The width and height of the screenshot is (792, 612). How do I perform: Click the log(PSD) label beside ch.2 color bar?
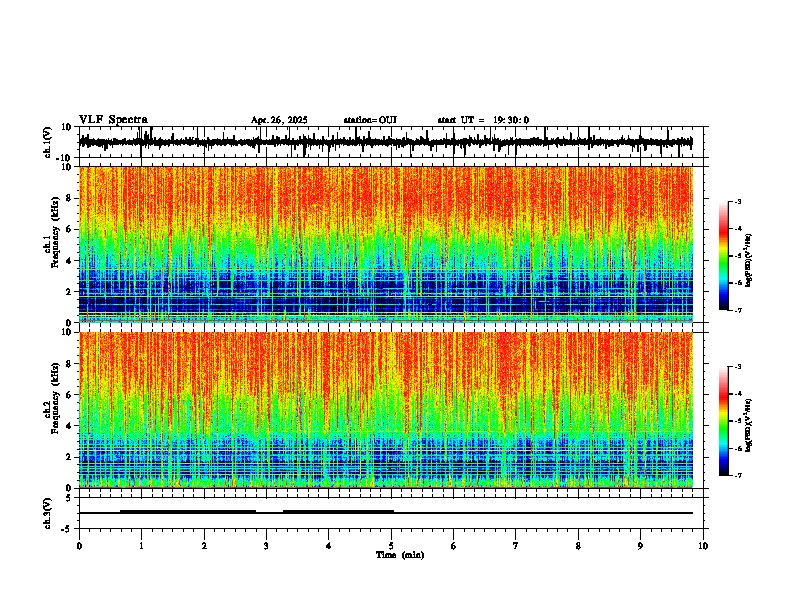coord(749,426)
